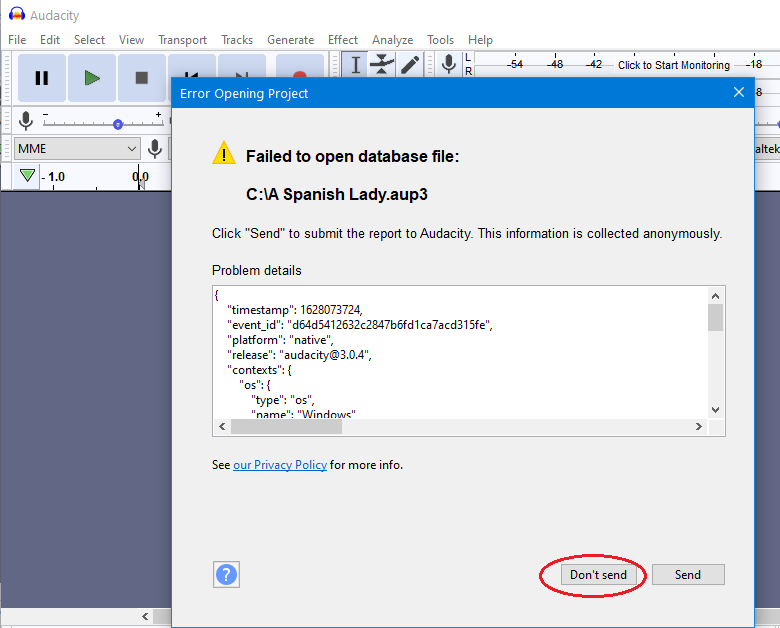Select the Envelope tool
Screen dimensions: 780x628
[382, 65]
